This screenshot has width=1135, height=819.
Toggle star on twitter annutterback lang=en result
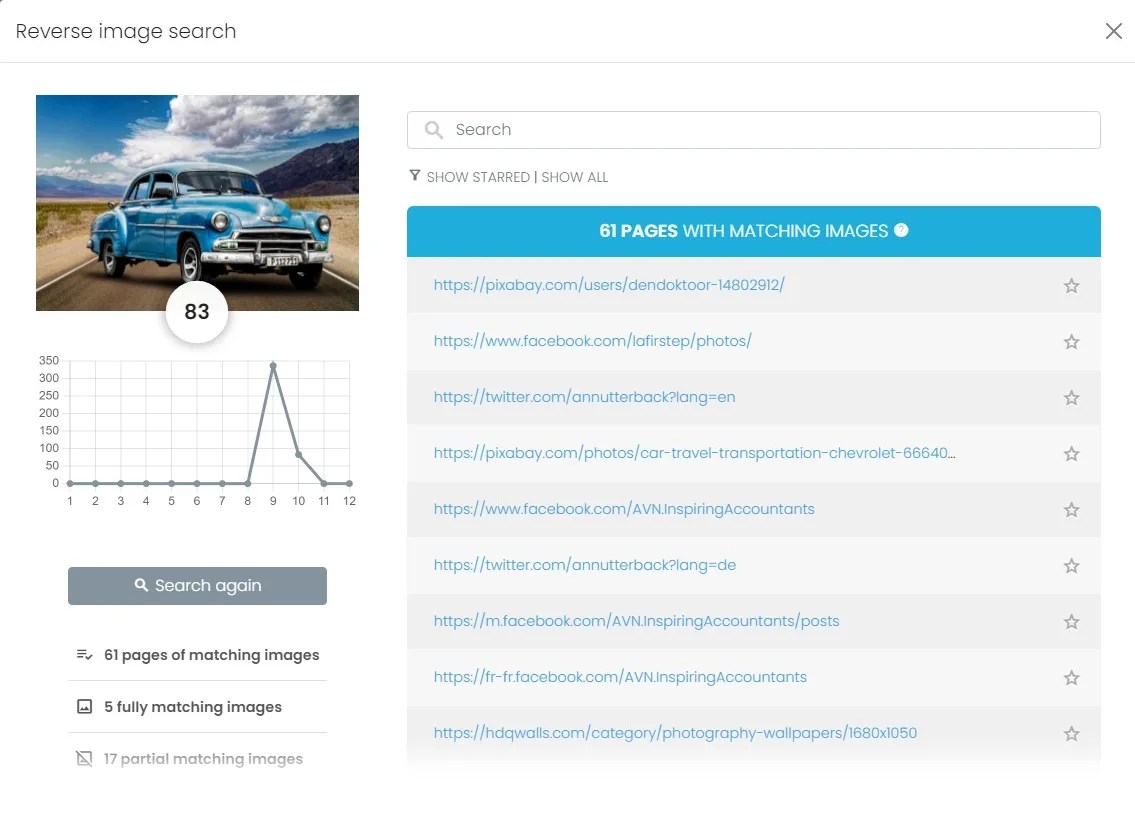[x=1071, y=398]
